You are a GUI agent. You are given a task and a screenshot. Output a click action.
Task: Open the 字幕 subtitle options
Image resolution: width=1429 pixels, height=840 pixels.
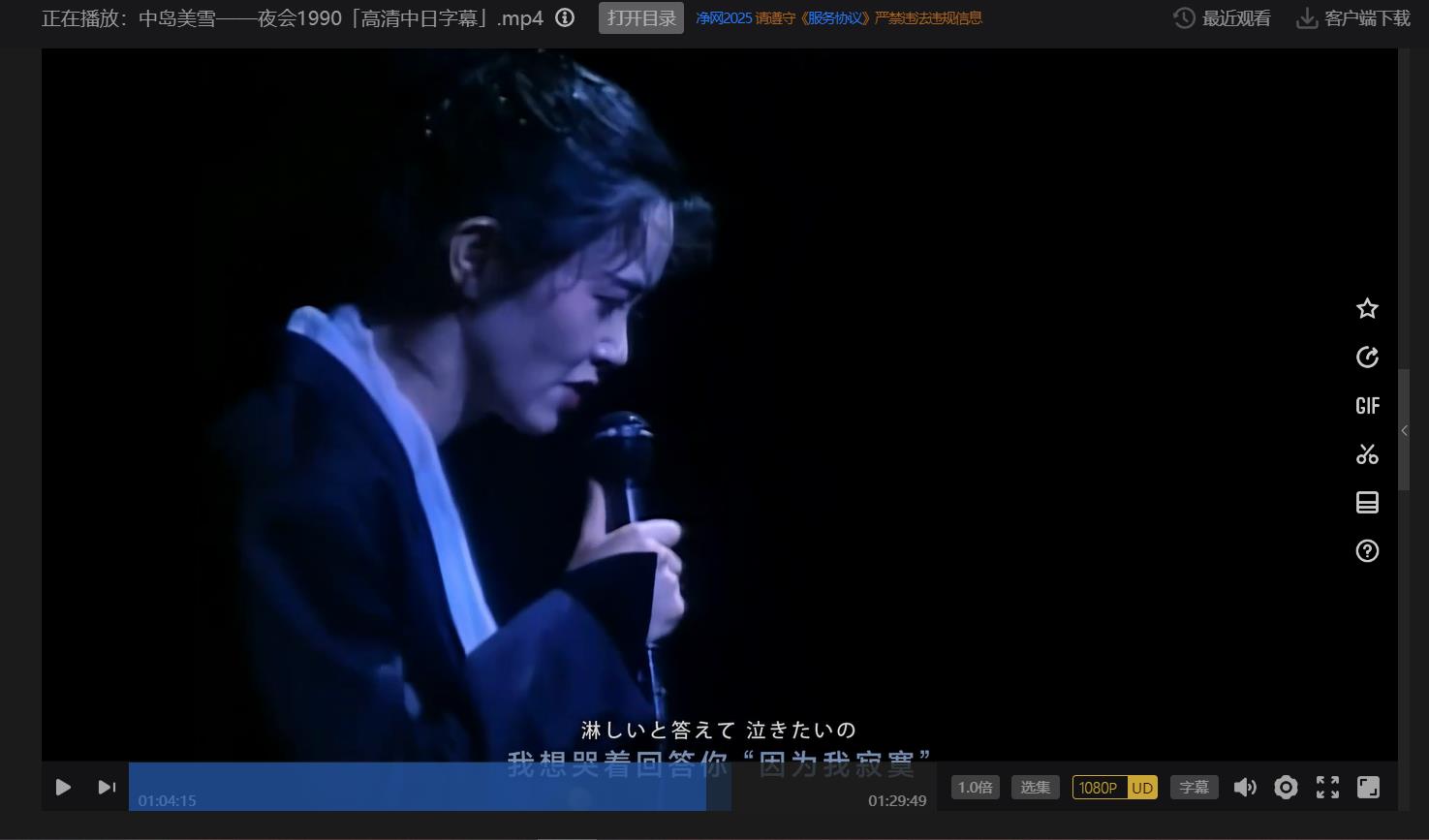coord(1194,788)
